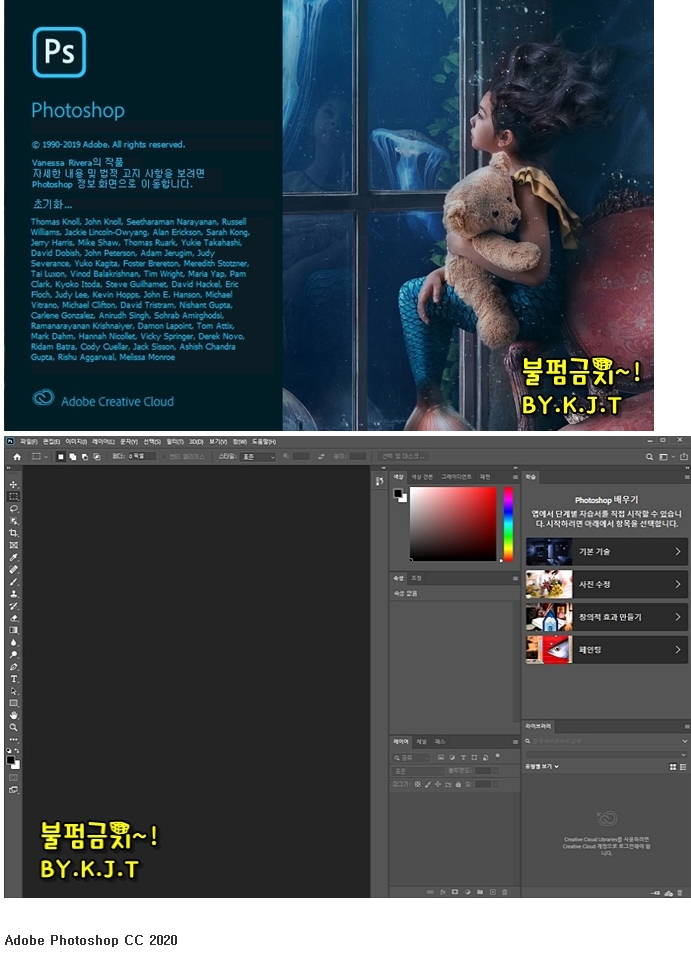This screenshot has height=955, width=691.
Task: Select the Hand tool
Action: point(13,715)
